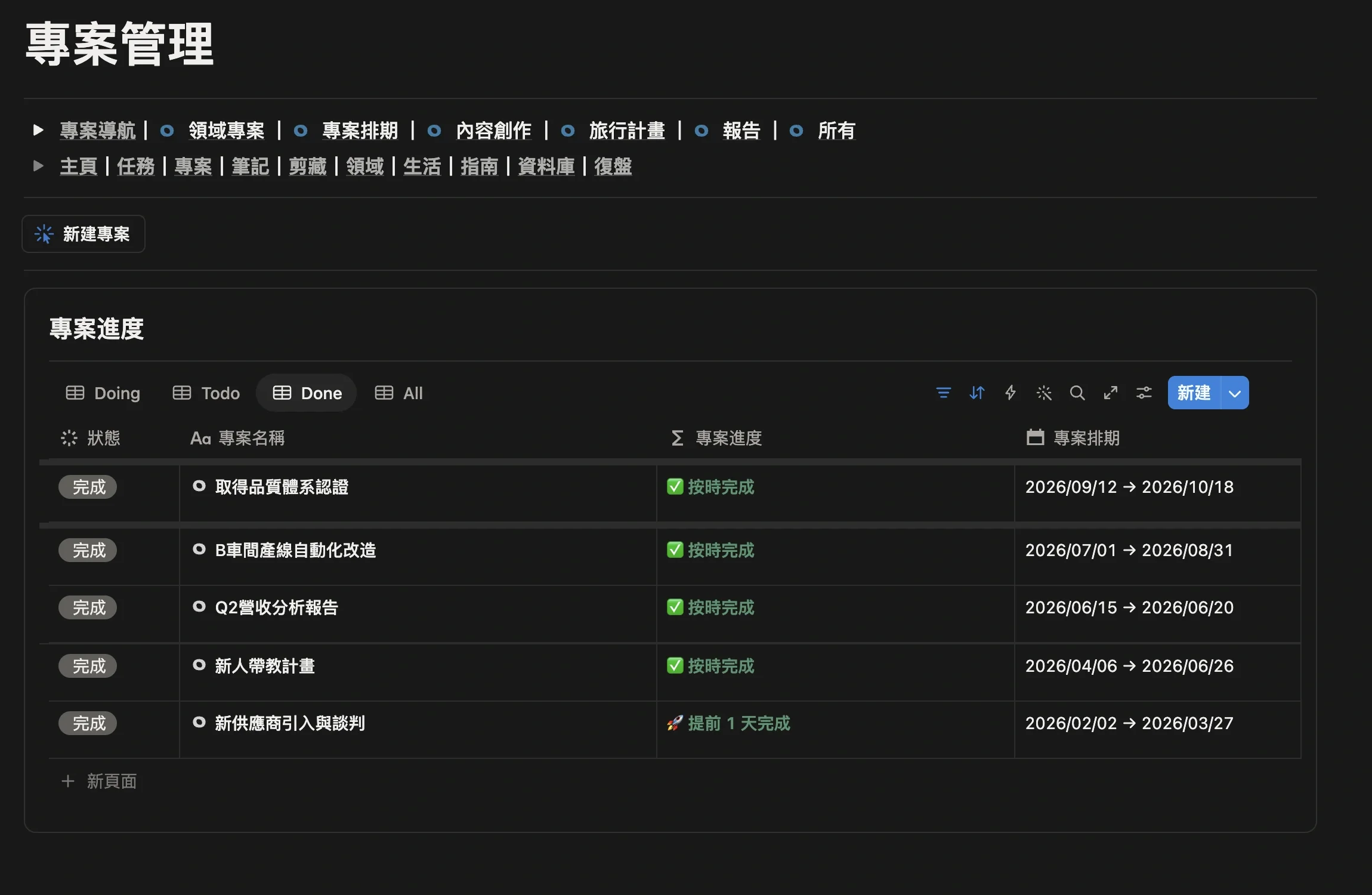The width and height of the screenshot is (1372, 895).
Task: Click date 2026/07/01 → 2026/08/31
Action: pos(1129,550)
